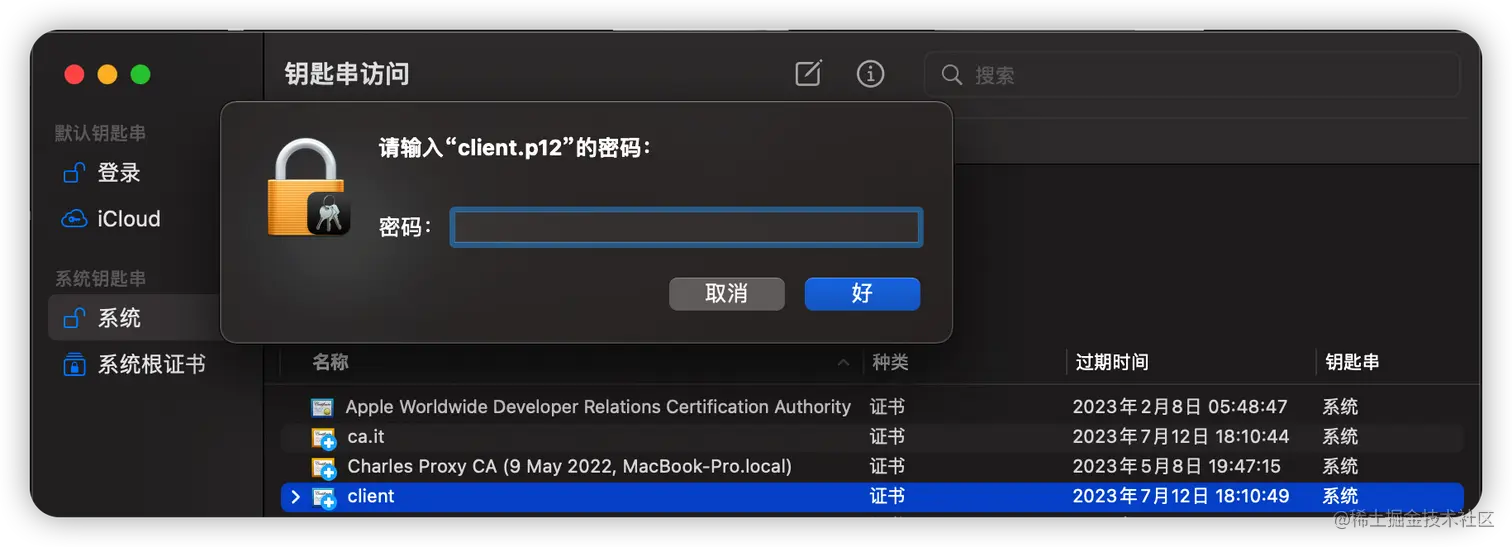Click expiry date 2023年2月8日 05:48:47
Viewport: 1512px width, 547px height.
1180,407
